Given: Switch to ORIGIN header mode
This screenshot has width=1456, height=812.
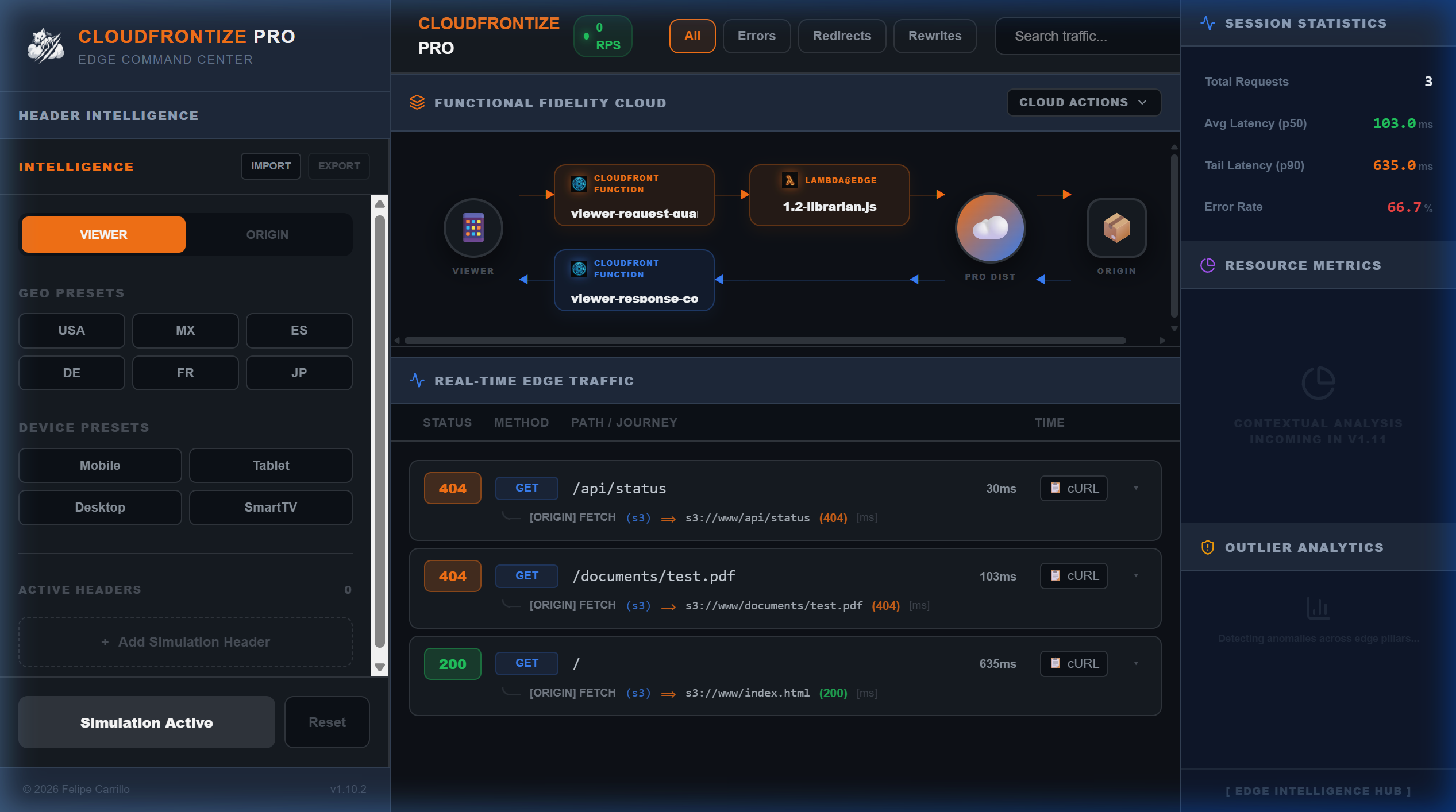Looking at the screenshot, I should point(267,235).
